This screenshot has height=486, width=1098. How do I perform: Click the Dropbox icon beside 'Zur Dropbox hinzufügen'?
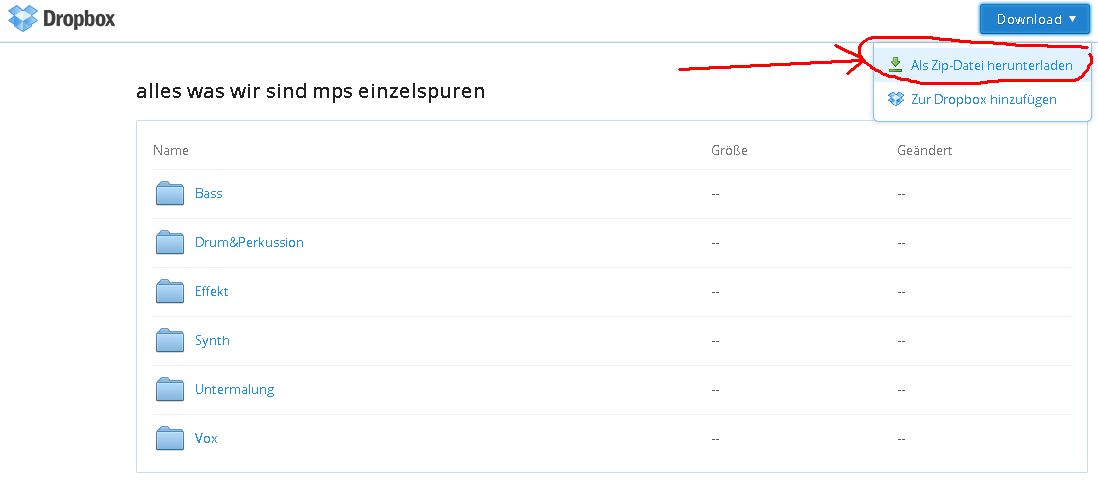tap(896, 99)
